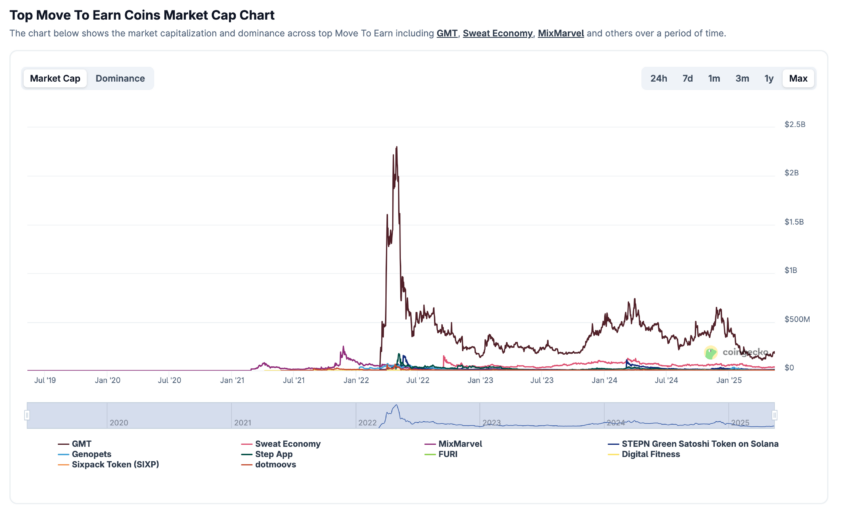Toggle Genopets legend entry
Screen dimensions: 850x520
84,454
